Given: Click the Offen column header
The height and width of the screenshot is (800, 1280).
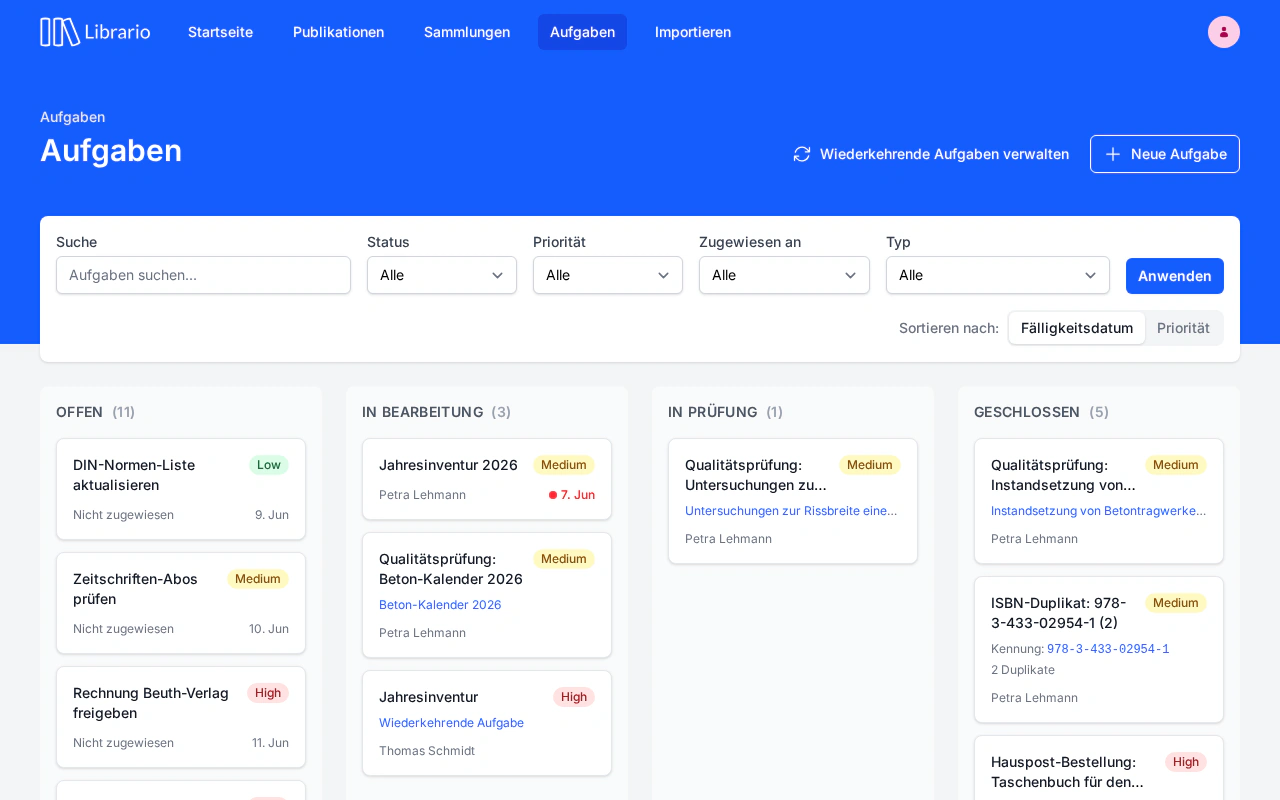Looking at the screenshot, I should 95,412.
